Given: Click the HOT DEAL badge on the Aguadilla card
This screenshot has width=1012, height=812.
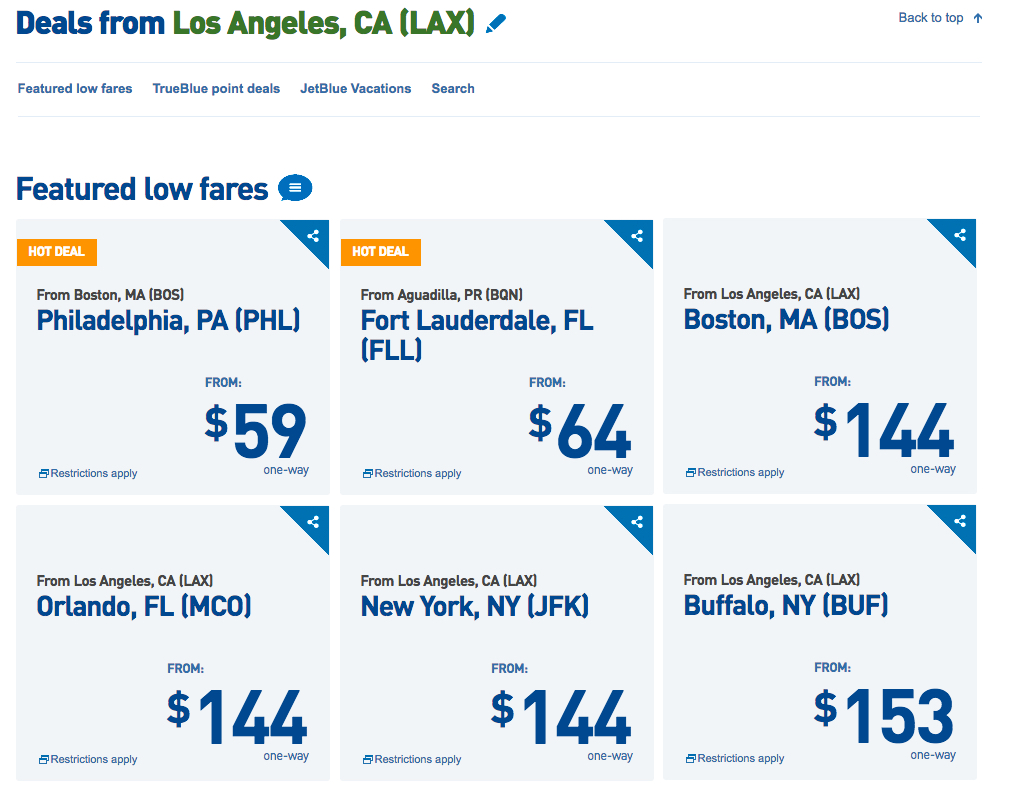Looking at the screenshot, I should 380,252.
